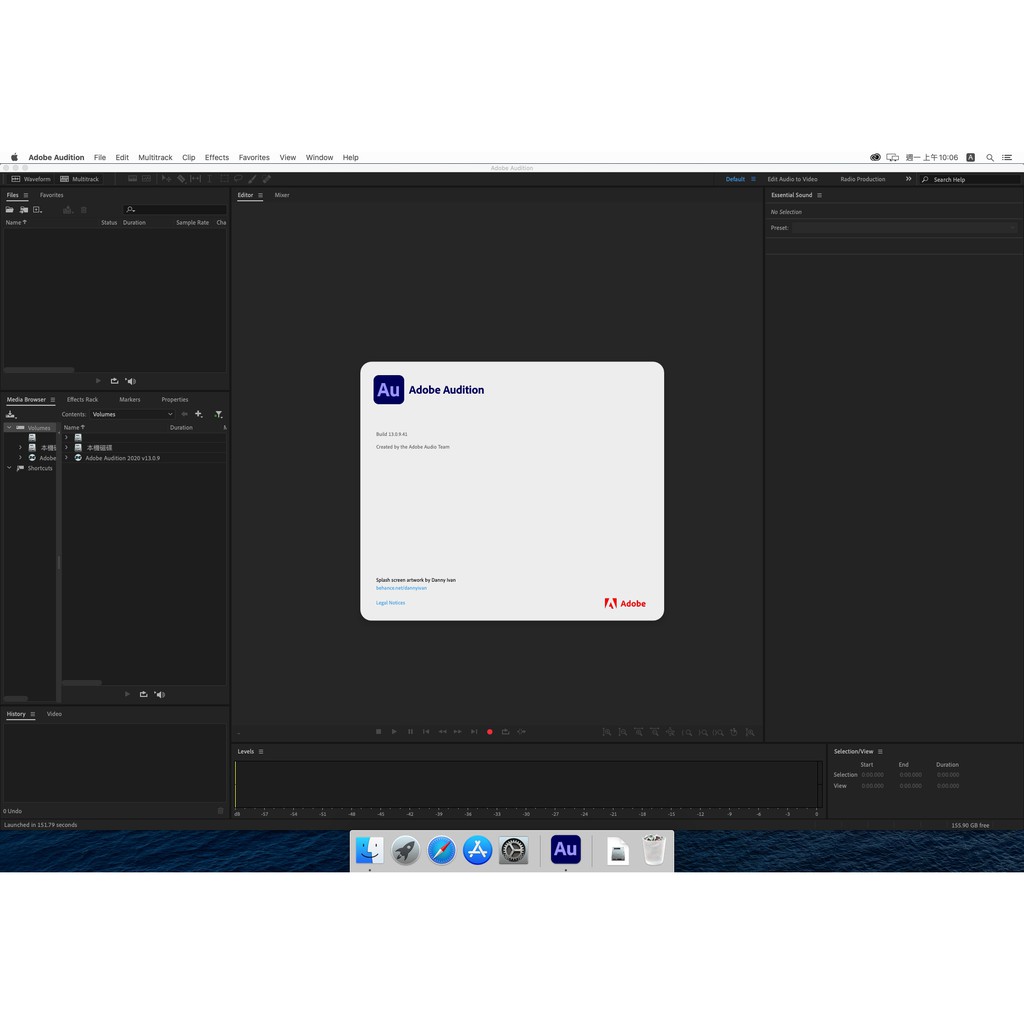This screenshot has width=1024, height=1024.
Task: Click Open File icon in Files panel
Action: pos(10,210)
